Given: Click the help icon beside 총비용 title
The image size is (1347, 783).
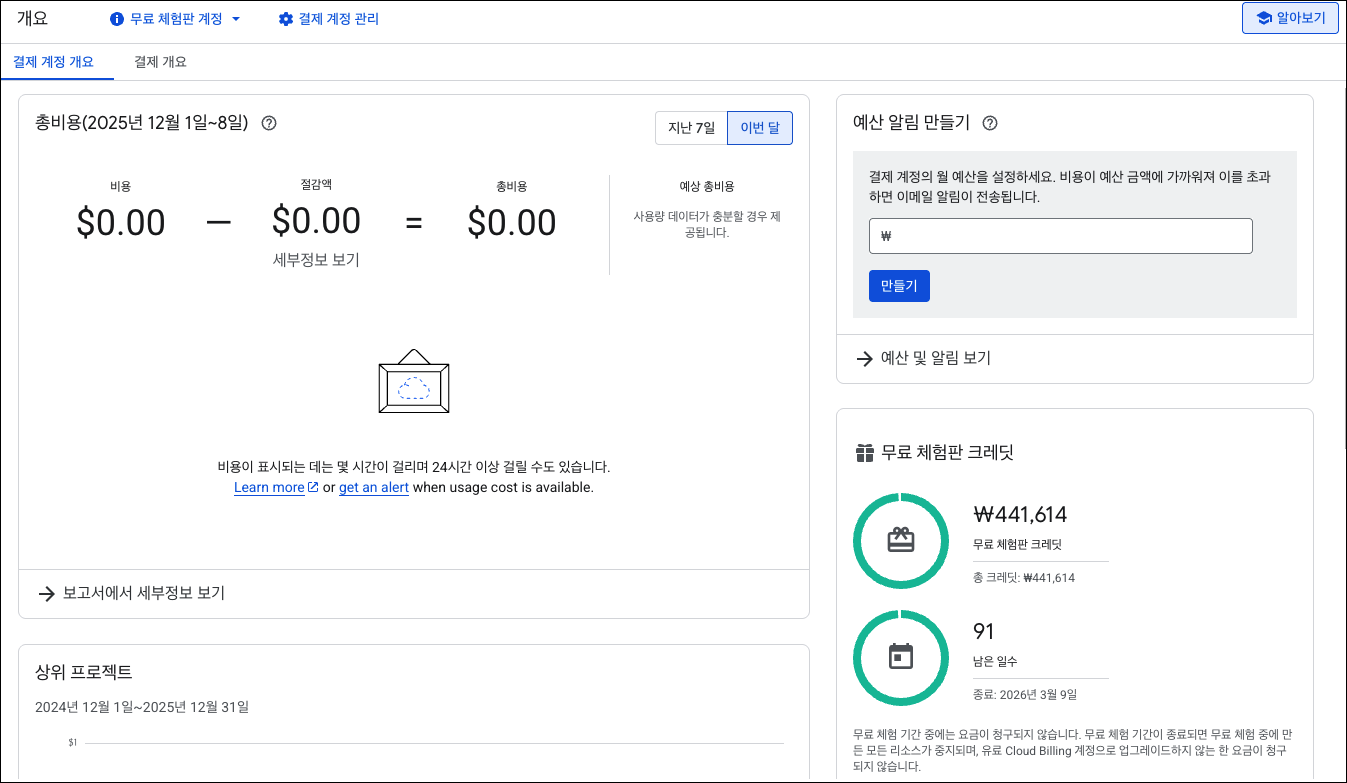Looking at the screenshot, I should click(268, 123).
